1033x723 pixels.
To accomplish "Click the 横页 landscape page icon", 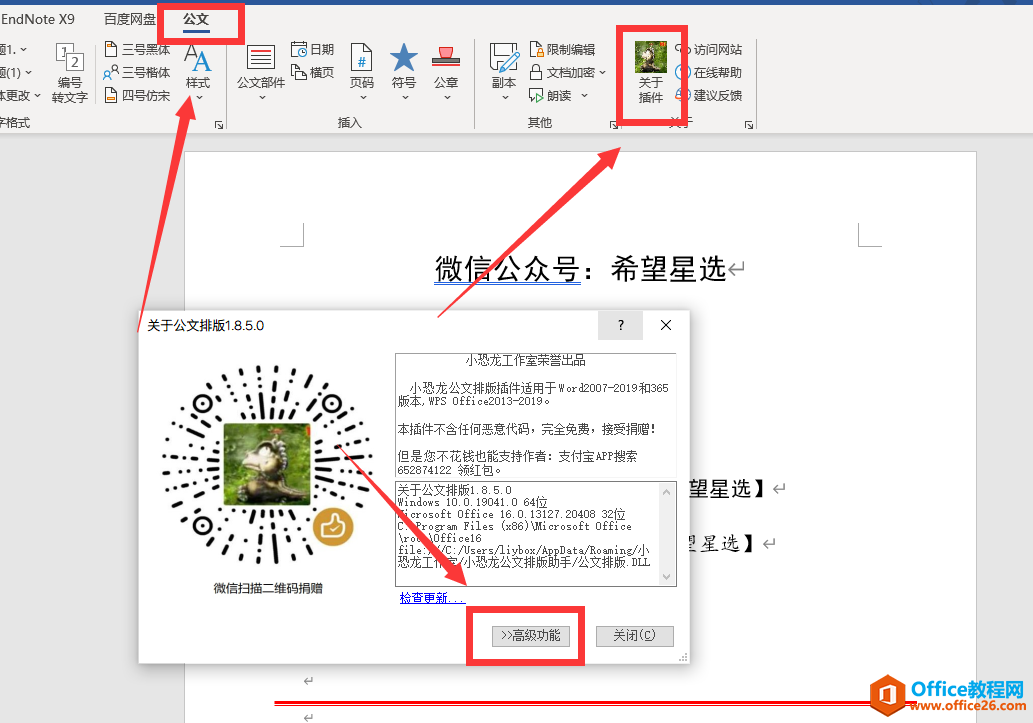I will pyautogui.click(x=312, y=71).
